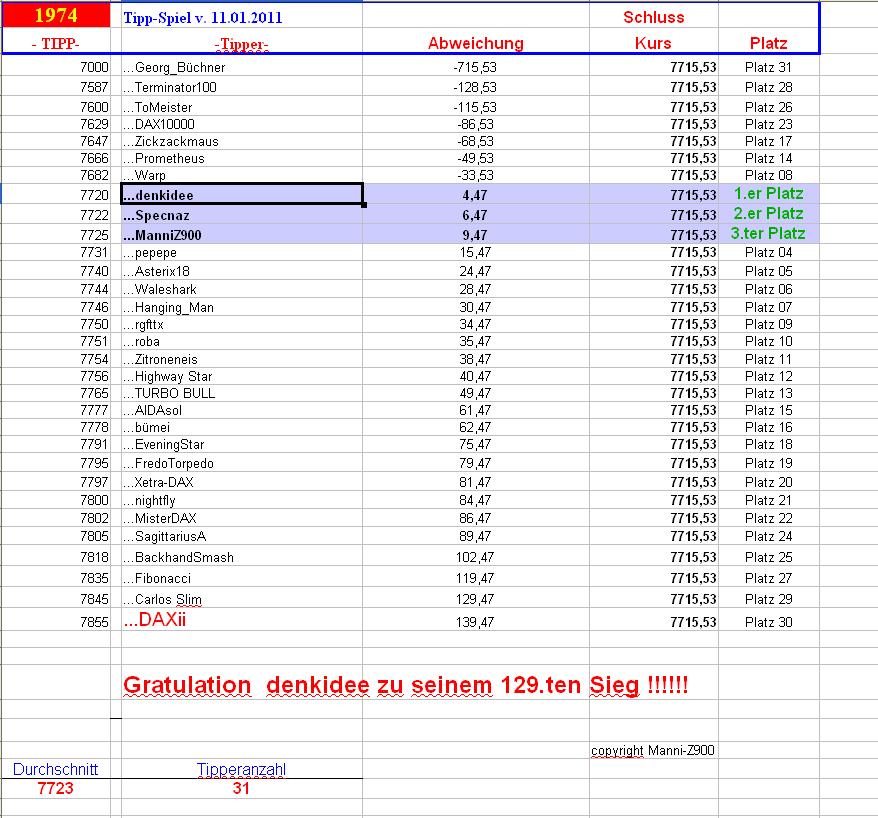
Task: Select the ToMeister cell
Action: 242,107
